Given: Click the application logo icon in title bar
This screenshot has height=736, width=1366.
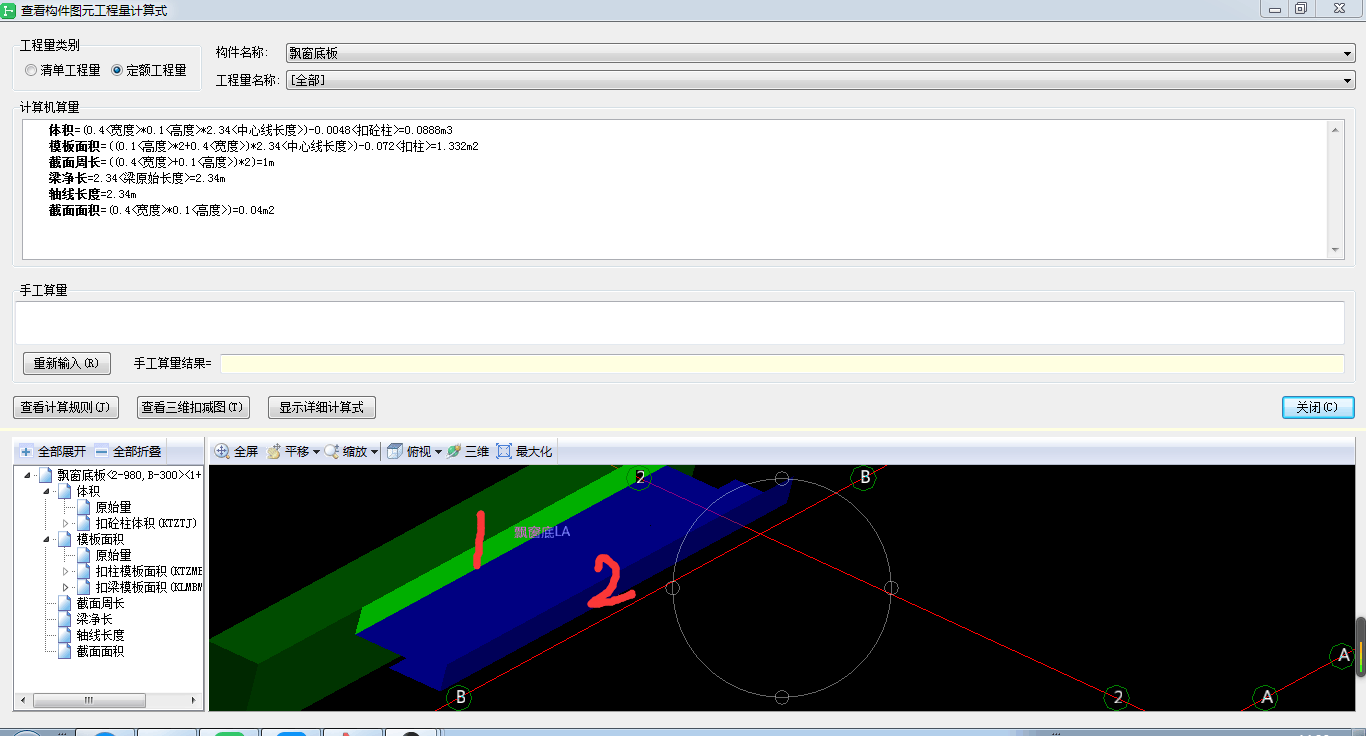Looking at the screenshot, I should [9, 9].
